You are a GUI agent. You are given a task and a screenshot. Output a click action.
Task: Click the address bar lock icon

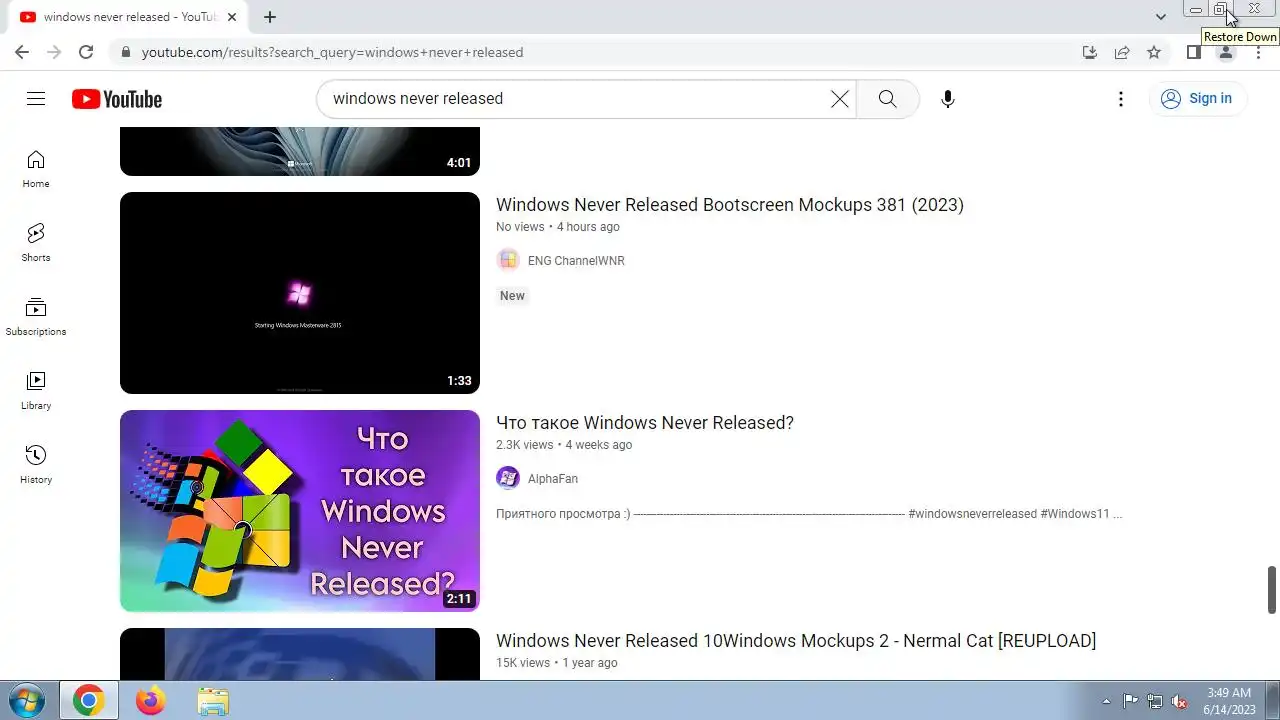coord(126,52)
